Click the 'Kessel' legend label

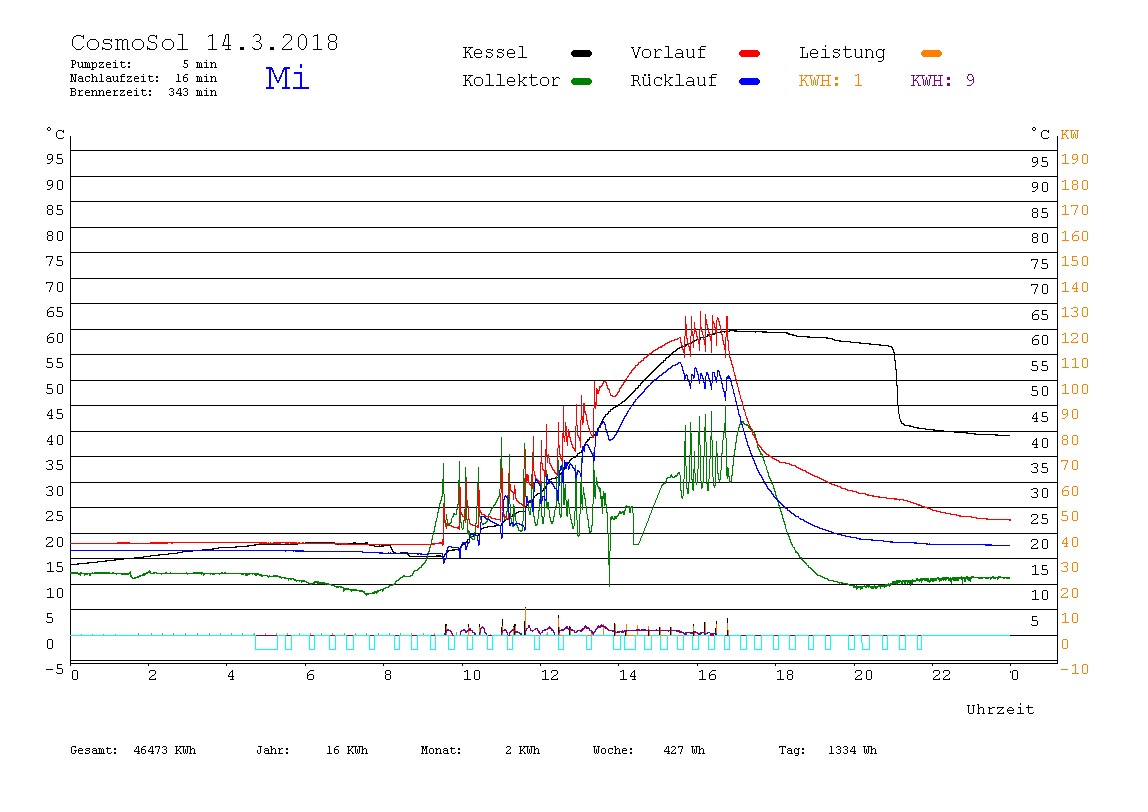click(x=495, y=53)
